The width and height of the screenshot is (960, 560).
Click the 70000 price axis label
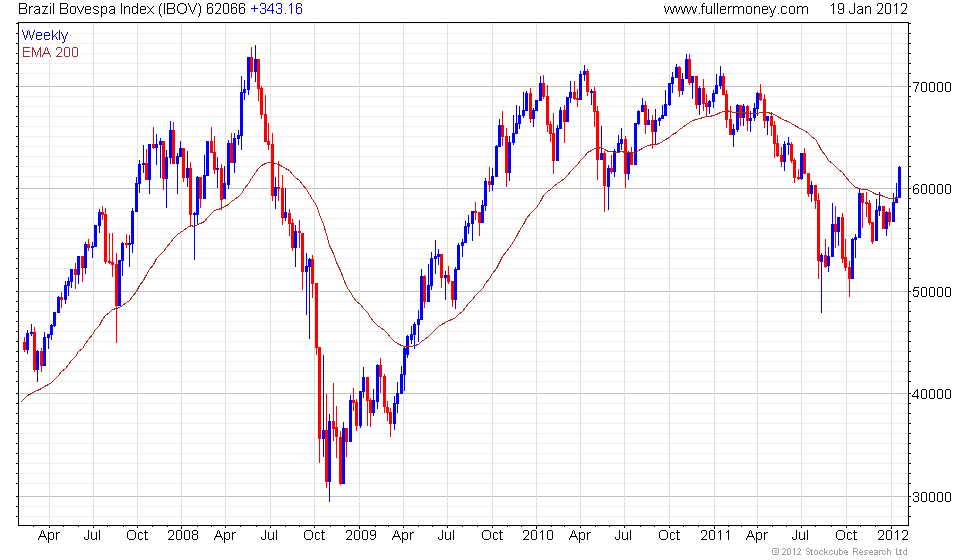[932, 87]
